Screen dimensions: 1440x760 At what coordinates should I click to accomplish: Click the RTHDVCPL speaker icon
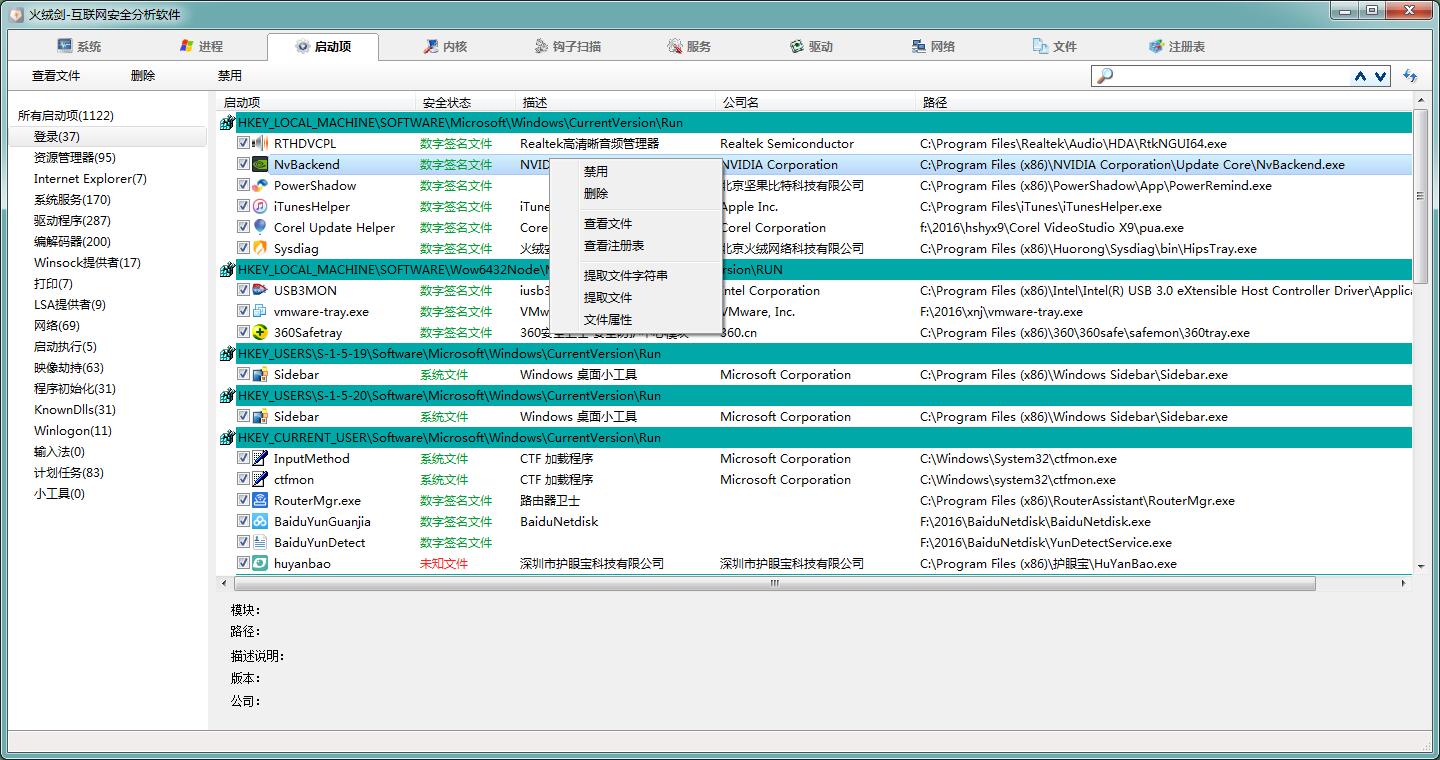pyautogui.click(x=260, y=144)
